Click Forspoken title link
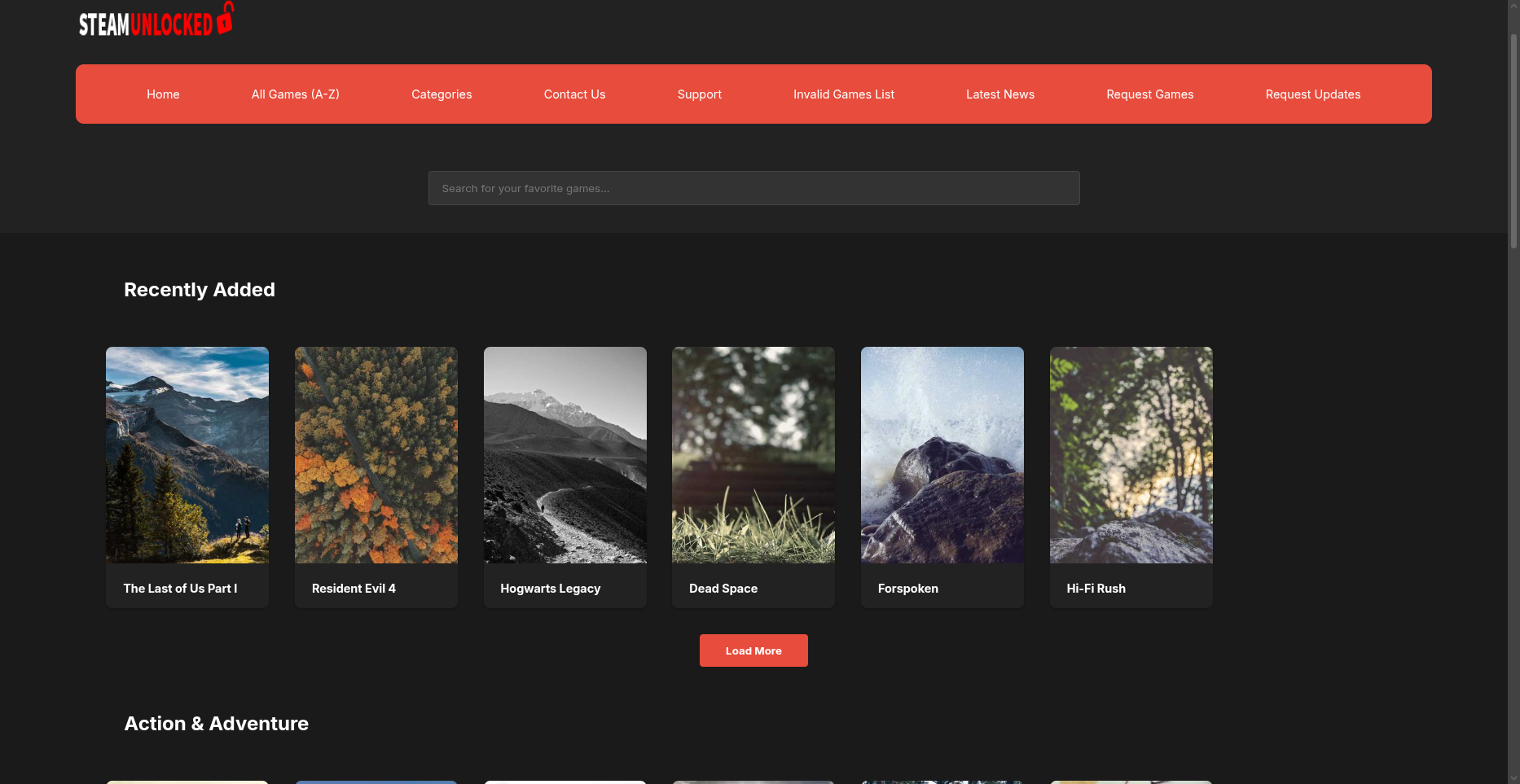Screen dimensions: 1520x784 (908, 589)
